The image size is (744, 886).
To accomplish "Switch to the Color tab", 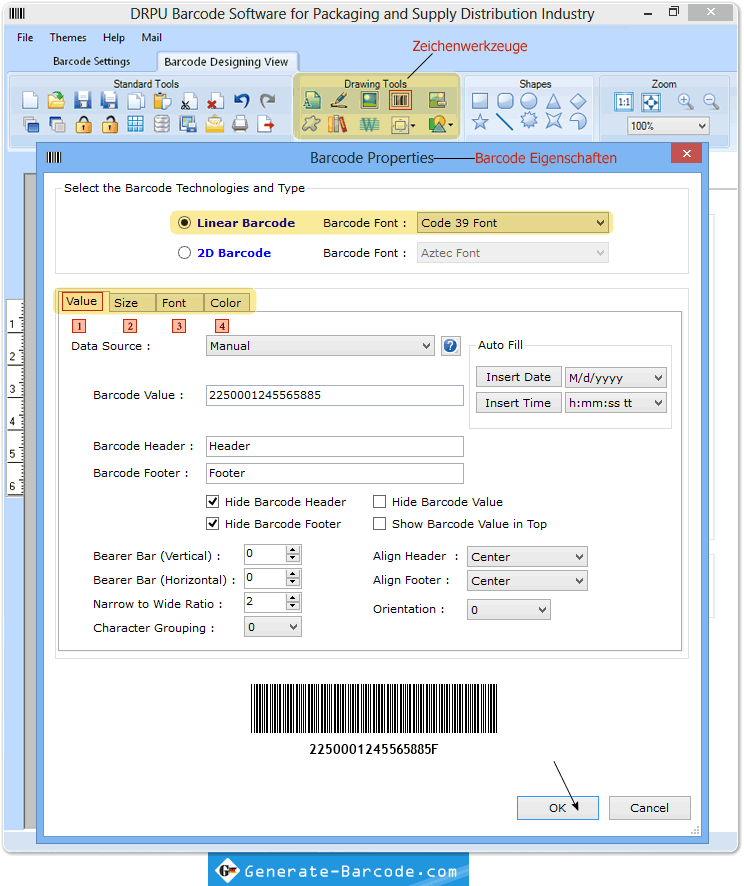I will tap(225, 303).
